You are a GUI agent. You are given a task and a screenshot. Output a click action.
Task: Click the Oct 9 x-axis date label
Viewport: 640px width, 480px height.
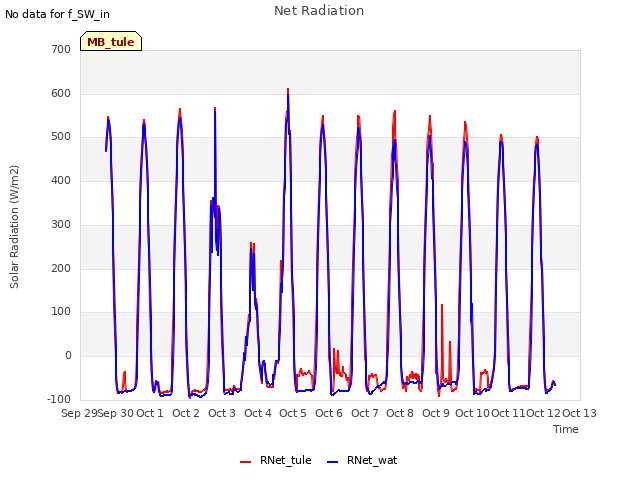click(436, 413)
